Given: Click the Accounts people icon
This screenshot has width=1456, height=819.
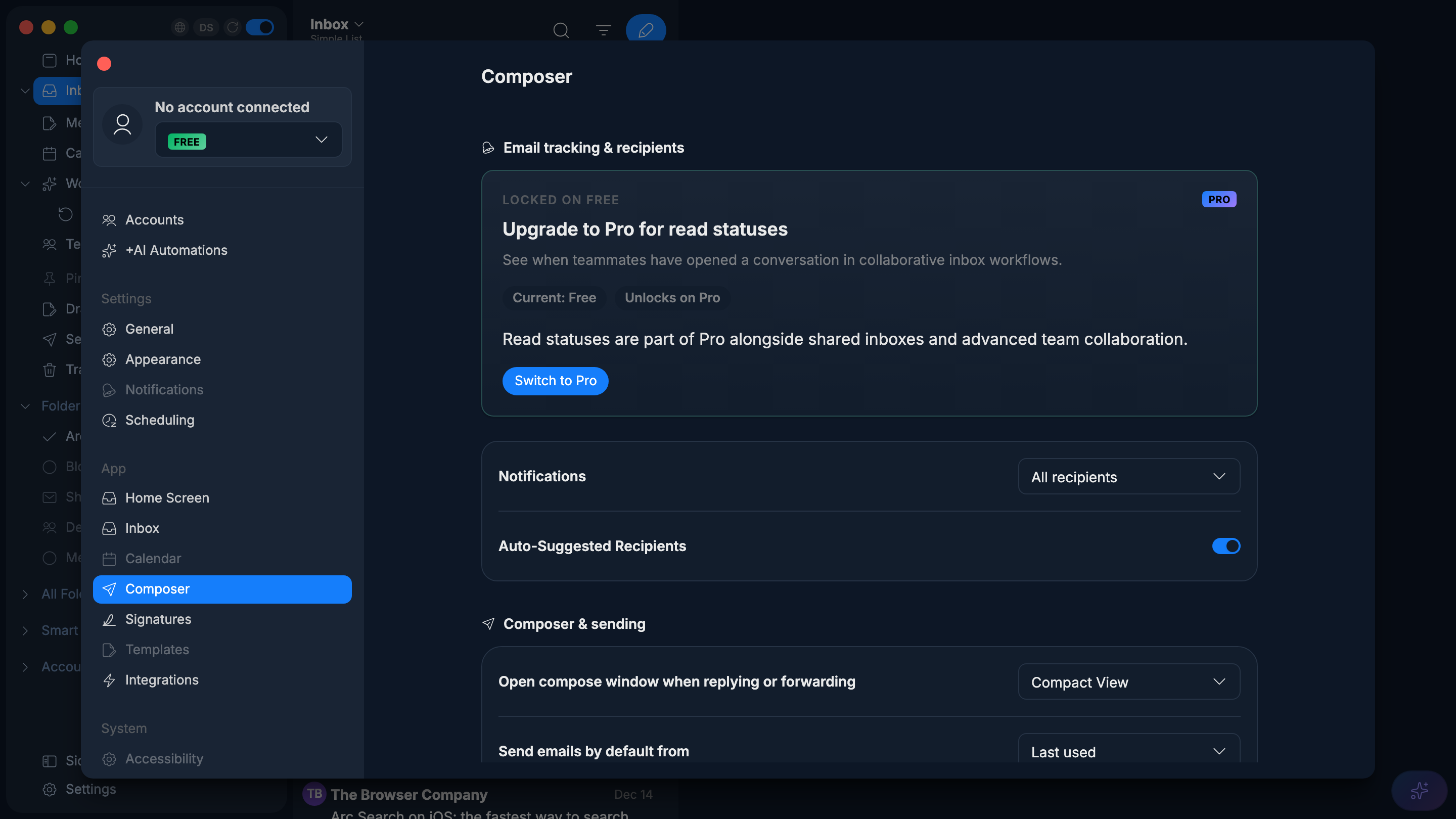Looking at the screenshot, I should 109,220.
